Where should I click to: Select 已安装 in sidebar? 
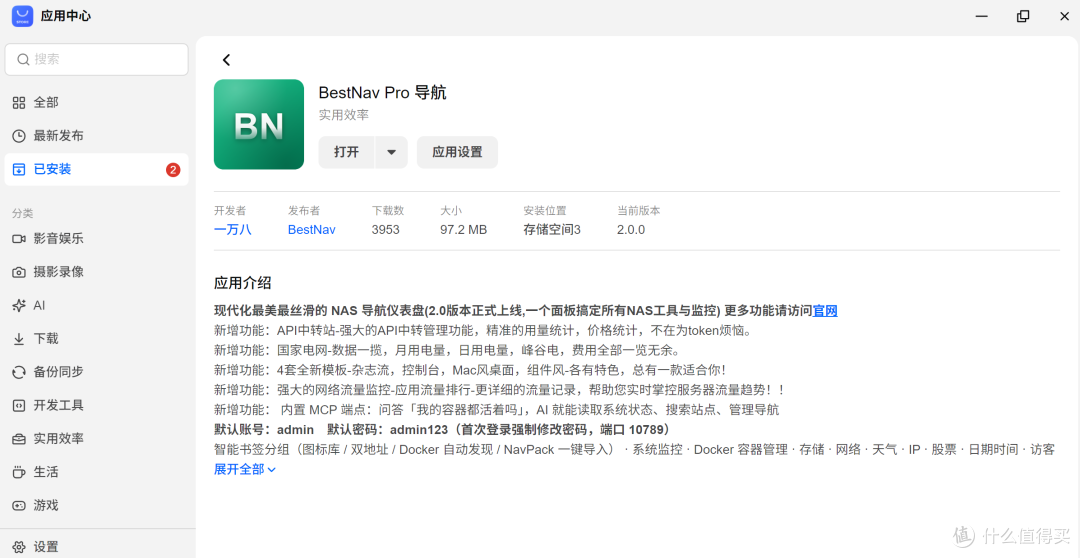click(96, 169)
